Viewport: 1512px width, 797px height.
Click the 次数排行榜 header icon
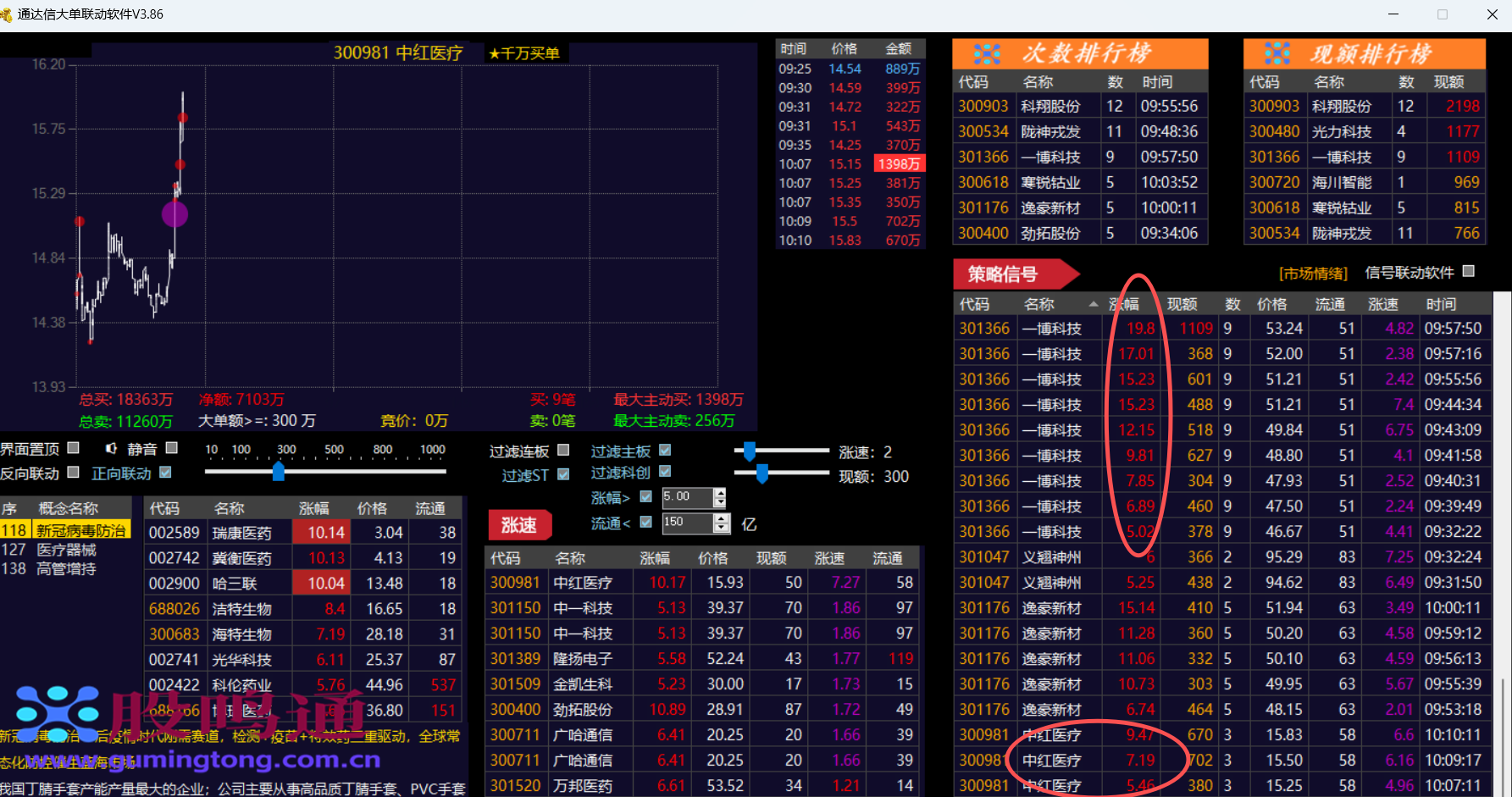987,53
